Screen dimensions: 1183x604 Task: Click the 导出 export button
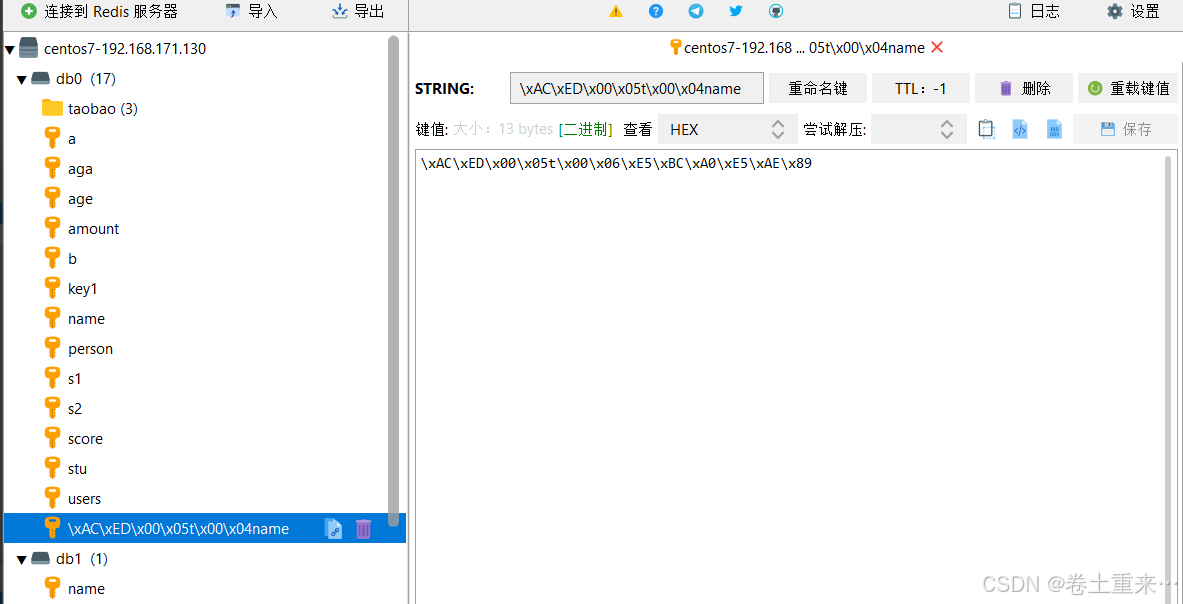click(358, 11)
